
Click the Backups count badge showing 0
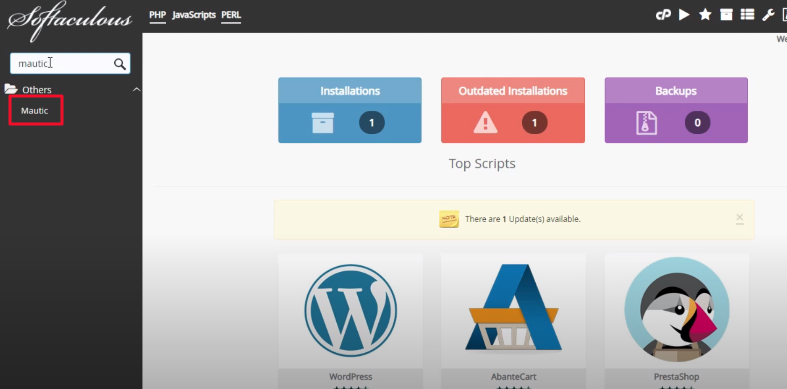tap(698, 123)
